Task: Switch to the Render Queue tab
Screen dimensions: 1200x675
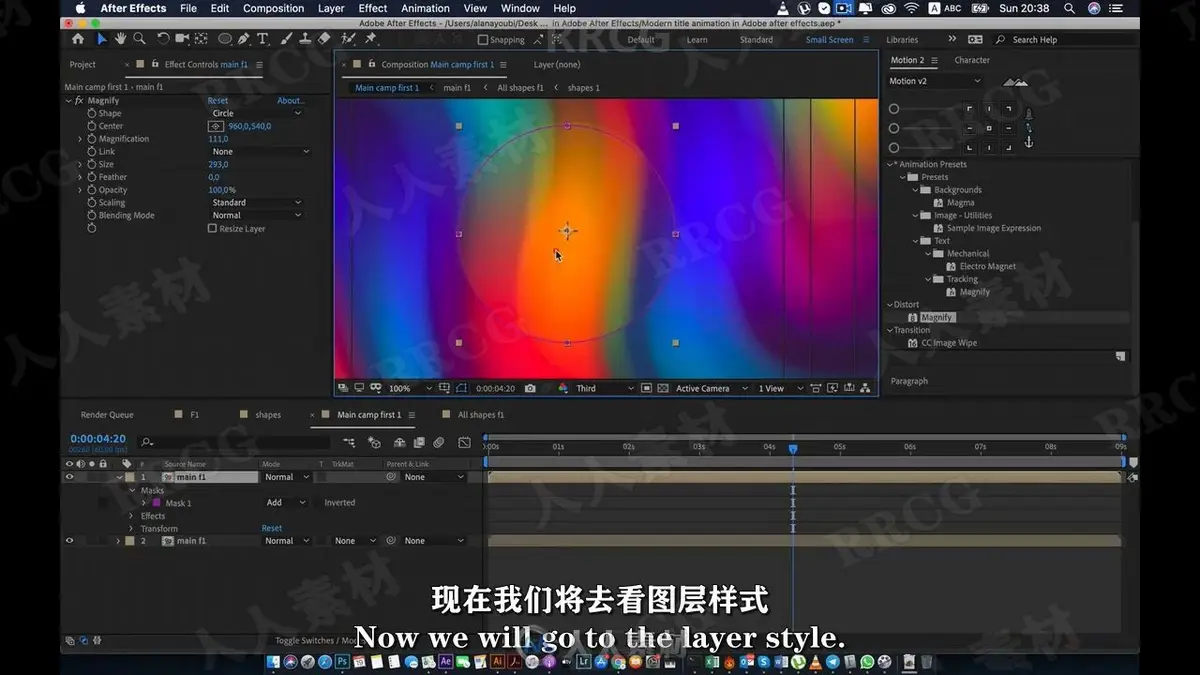Action: [107, 415]
